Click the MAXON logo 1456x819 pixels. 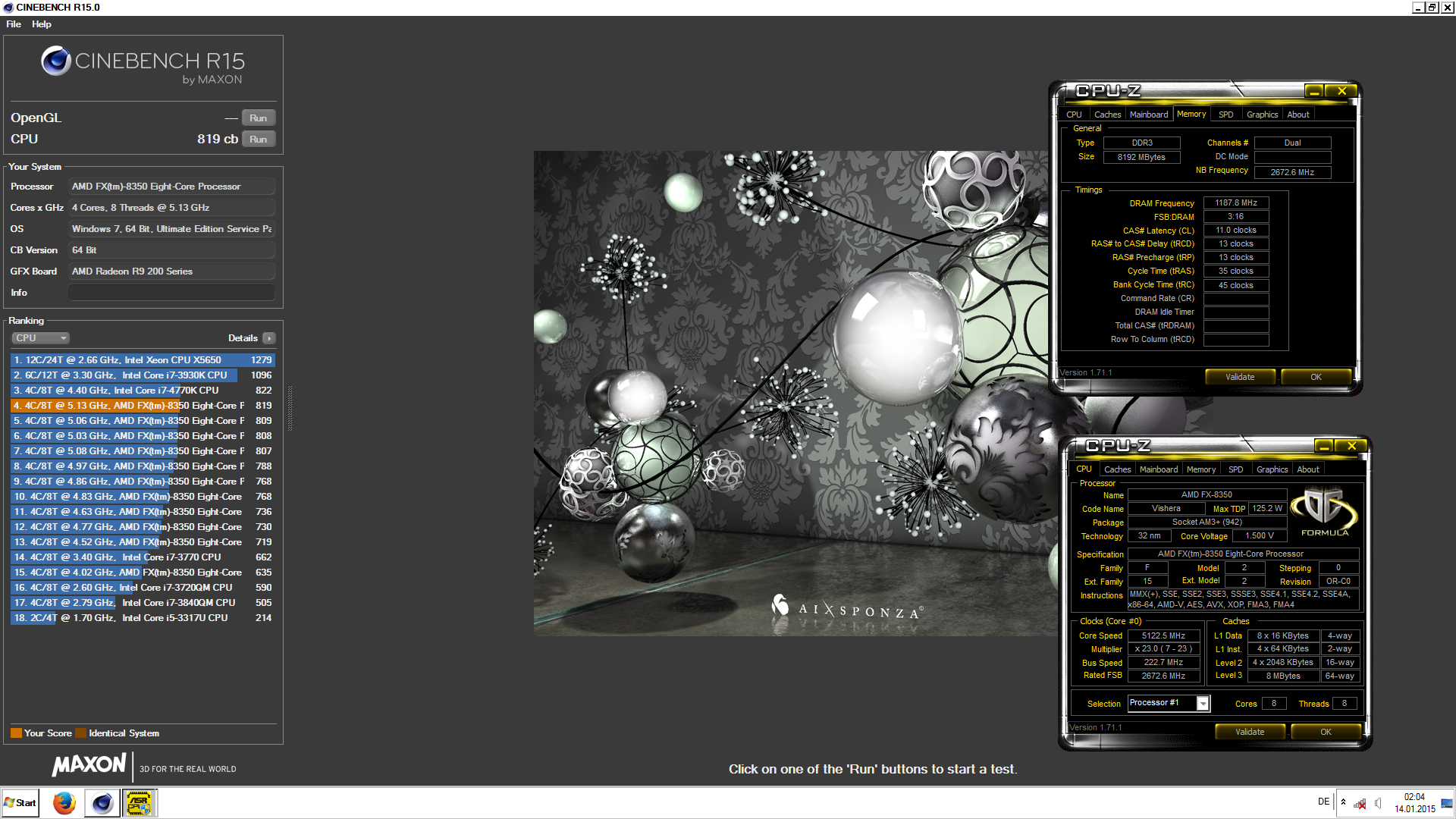coord(89,764)
